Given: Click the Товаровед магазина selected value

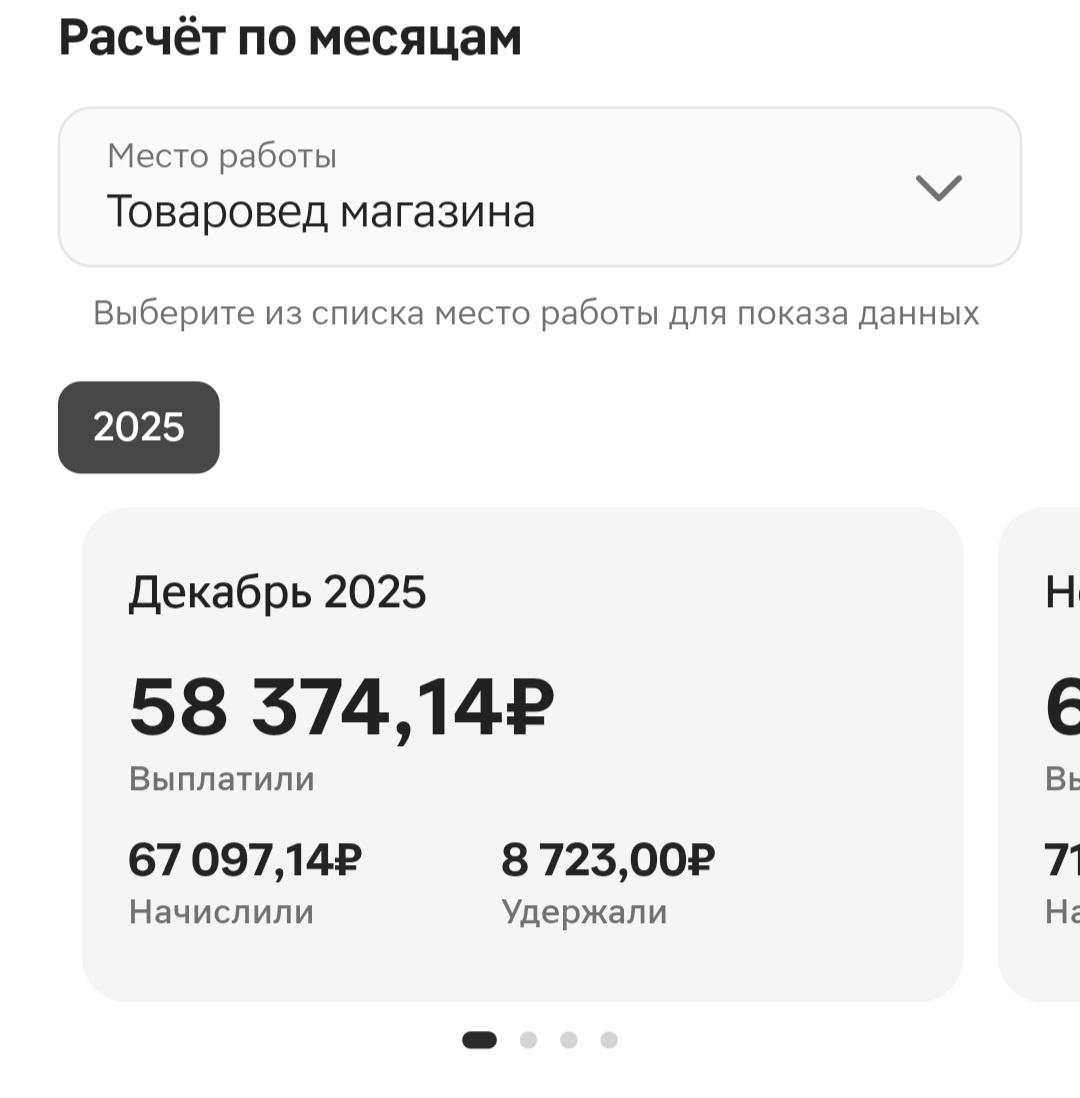Looking at the screenshot, I should click(321, 212).
